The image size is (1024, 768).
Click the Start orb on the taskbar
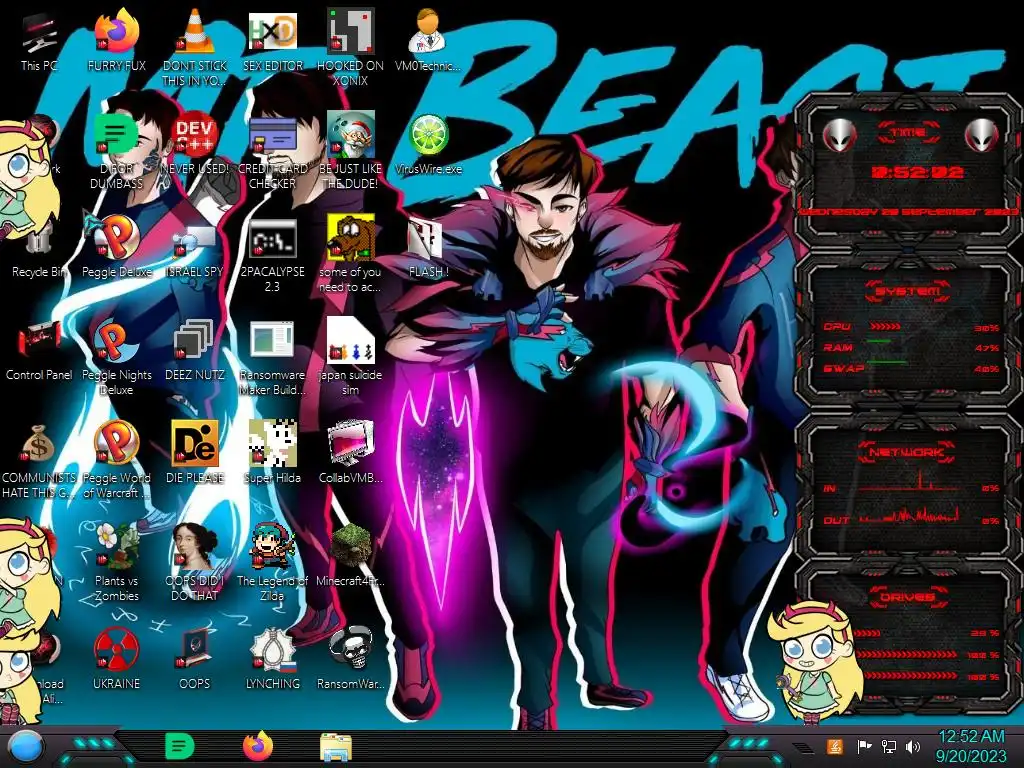coord(26,748)
